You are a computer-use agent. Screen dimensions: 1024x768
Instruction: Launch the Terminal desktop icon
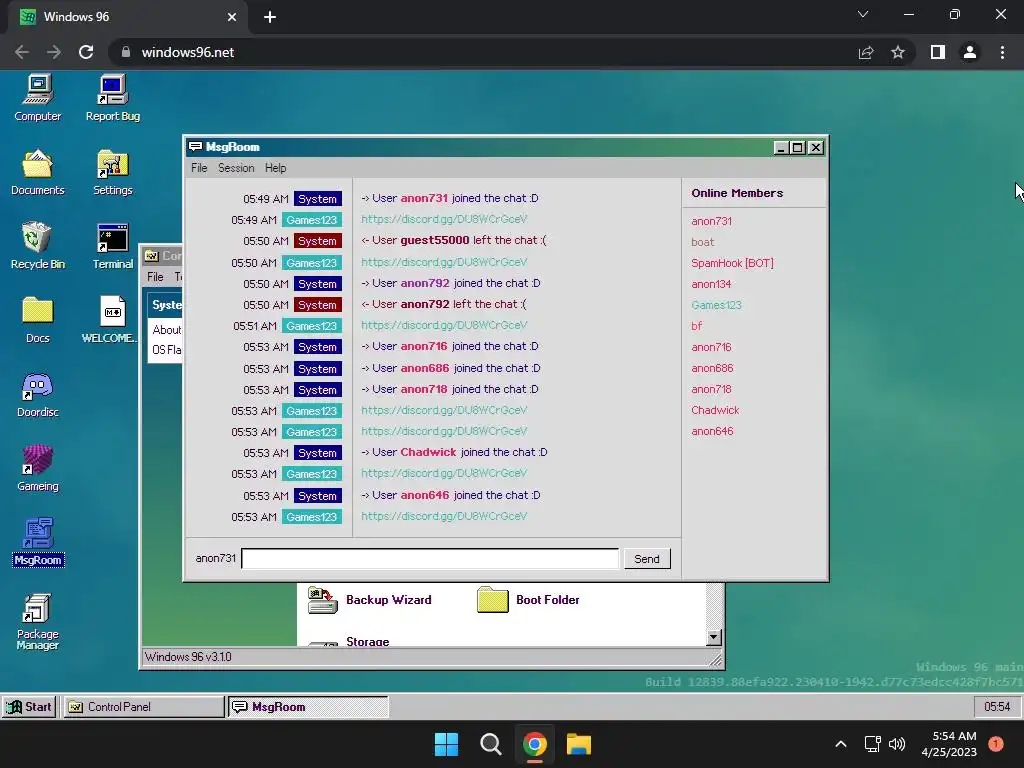coord(112,246)
